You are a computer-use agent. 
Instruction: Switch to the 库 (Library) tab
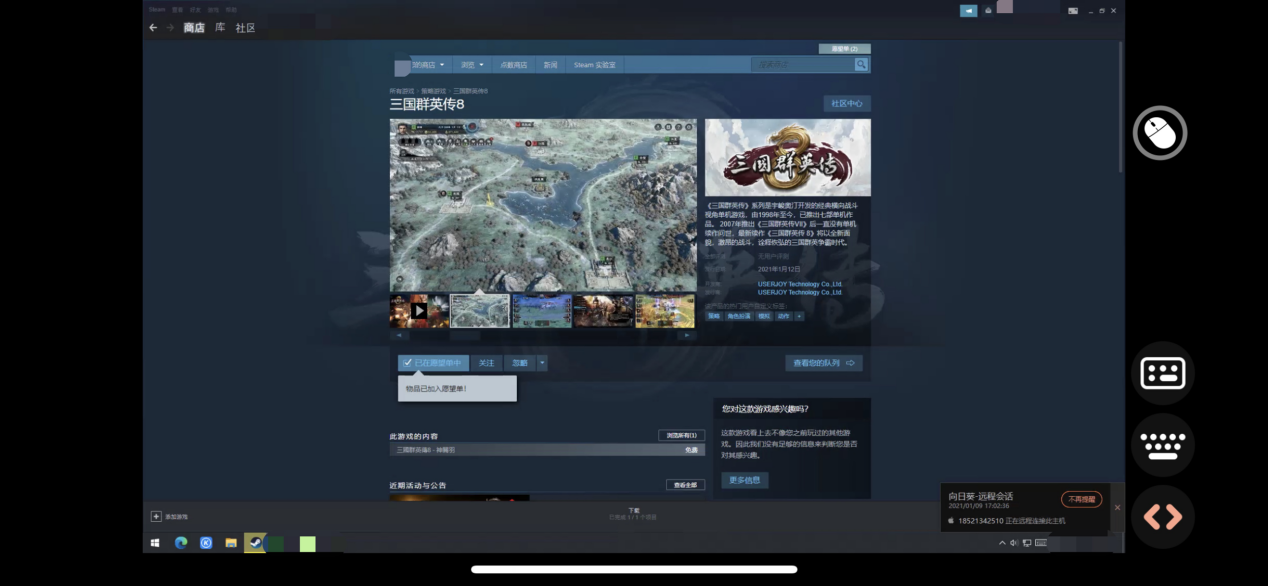(220, 28)
